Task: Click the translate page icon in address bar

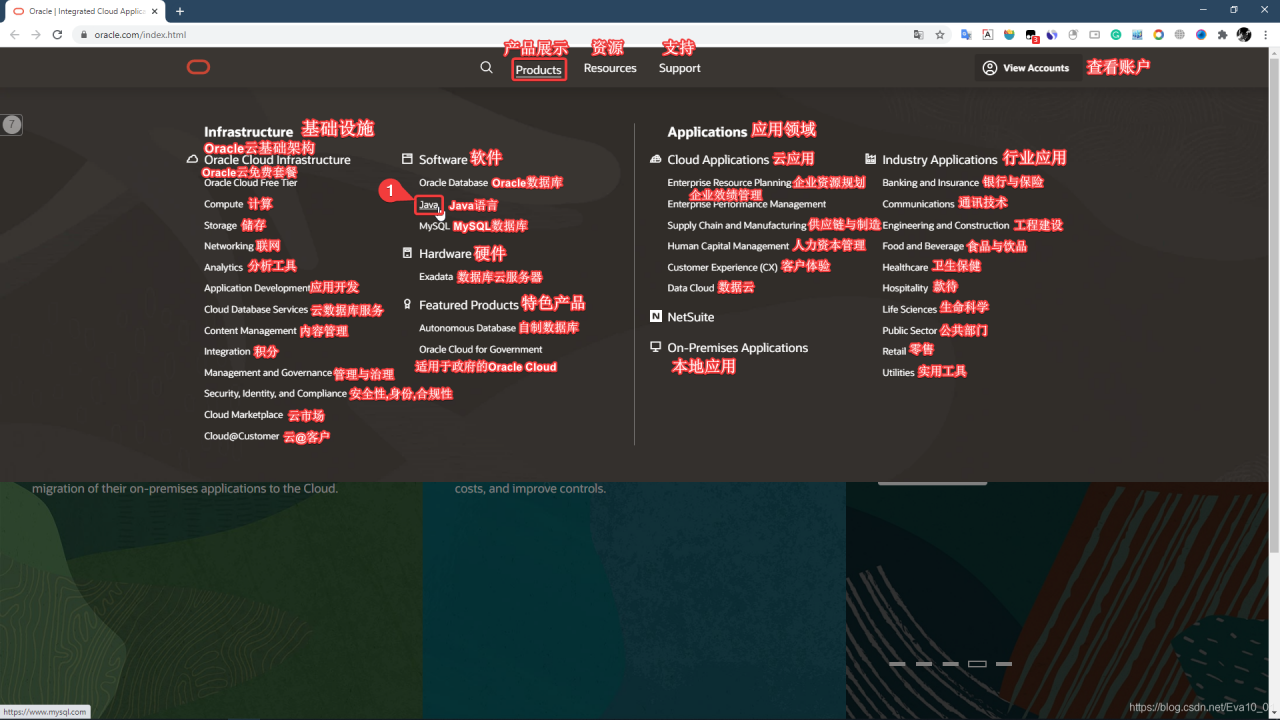Action: point(918,34)
